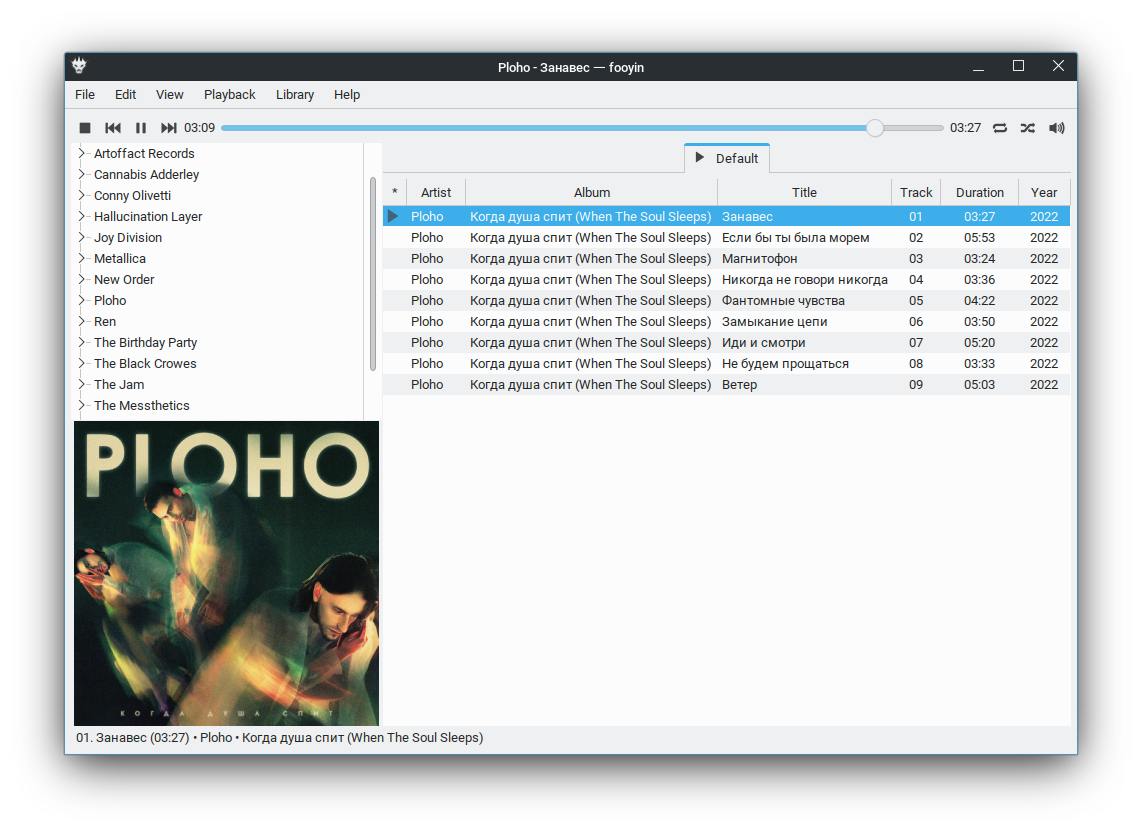Select the track Магнитофон in playlist
The image size is (1142, 831).
(760, 258)
